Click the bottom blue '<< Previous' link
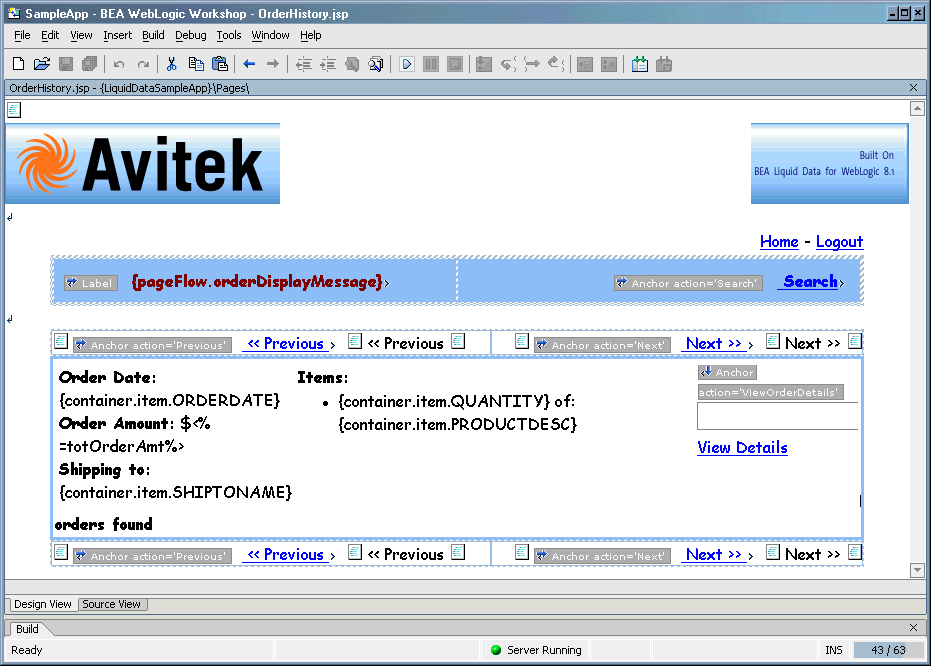Screen dimensions: 931x666 (x=286, y=555)
